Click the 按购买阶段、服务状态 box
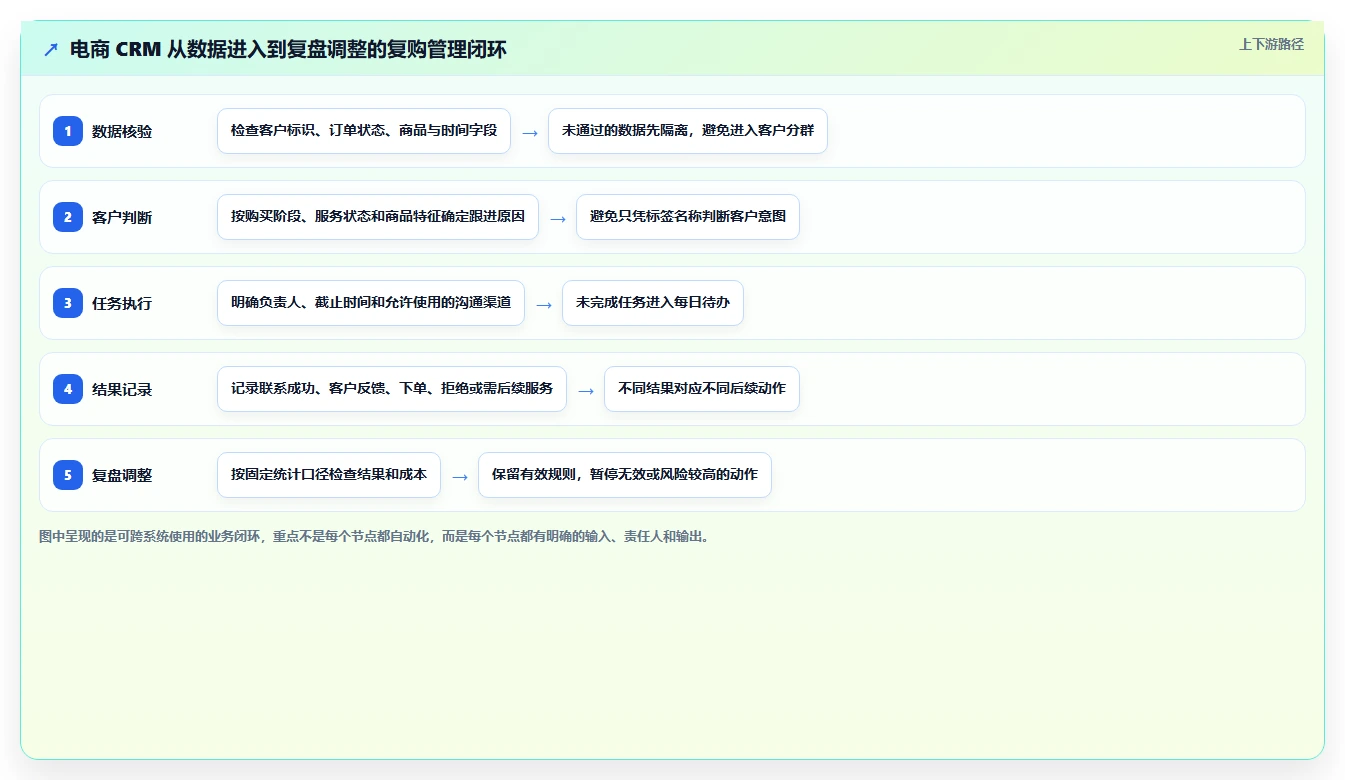The width and height of the screenshot is (1345, 780). pyautogui.click(x=378, y=217)
